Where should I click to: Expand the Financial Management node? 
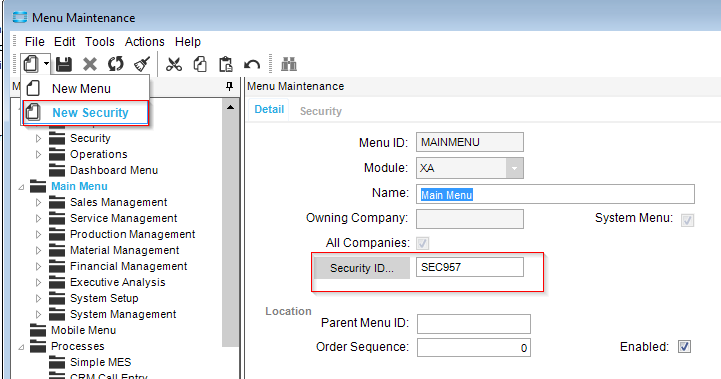coord(39,267)
